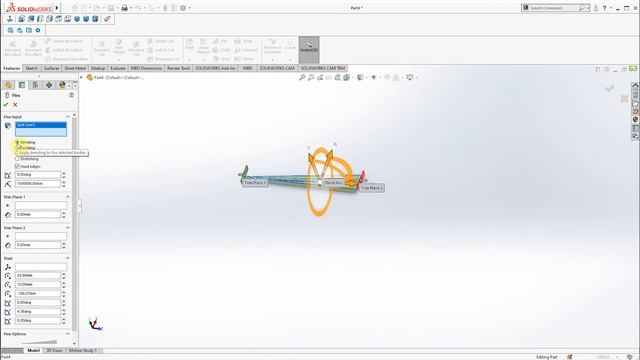Open Help question mark in title bar
Screen dimensions: 640x360
click(x=604, y=8)
